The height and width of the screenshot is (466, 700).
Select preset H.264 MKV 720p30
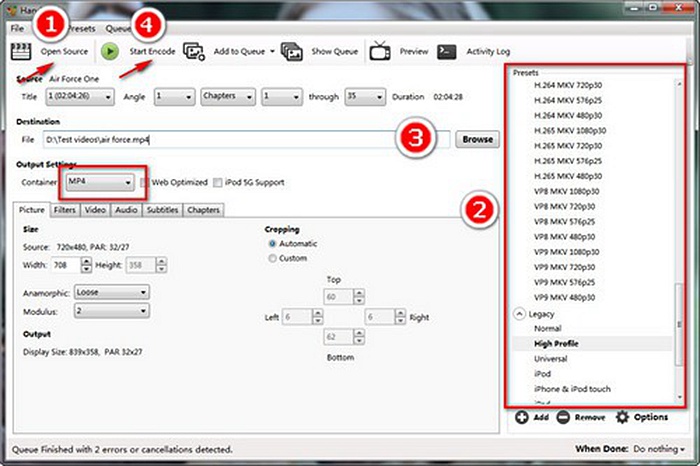tap(568, 85)
